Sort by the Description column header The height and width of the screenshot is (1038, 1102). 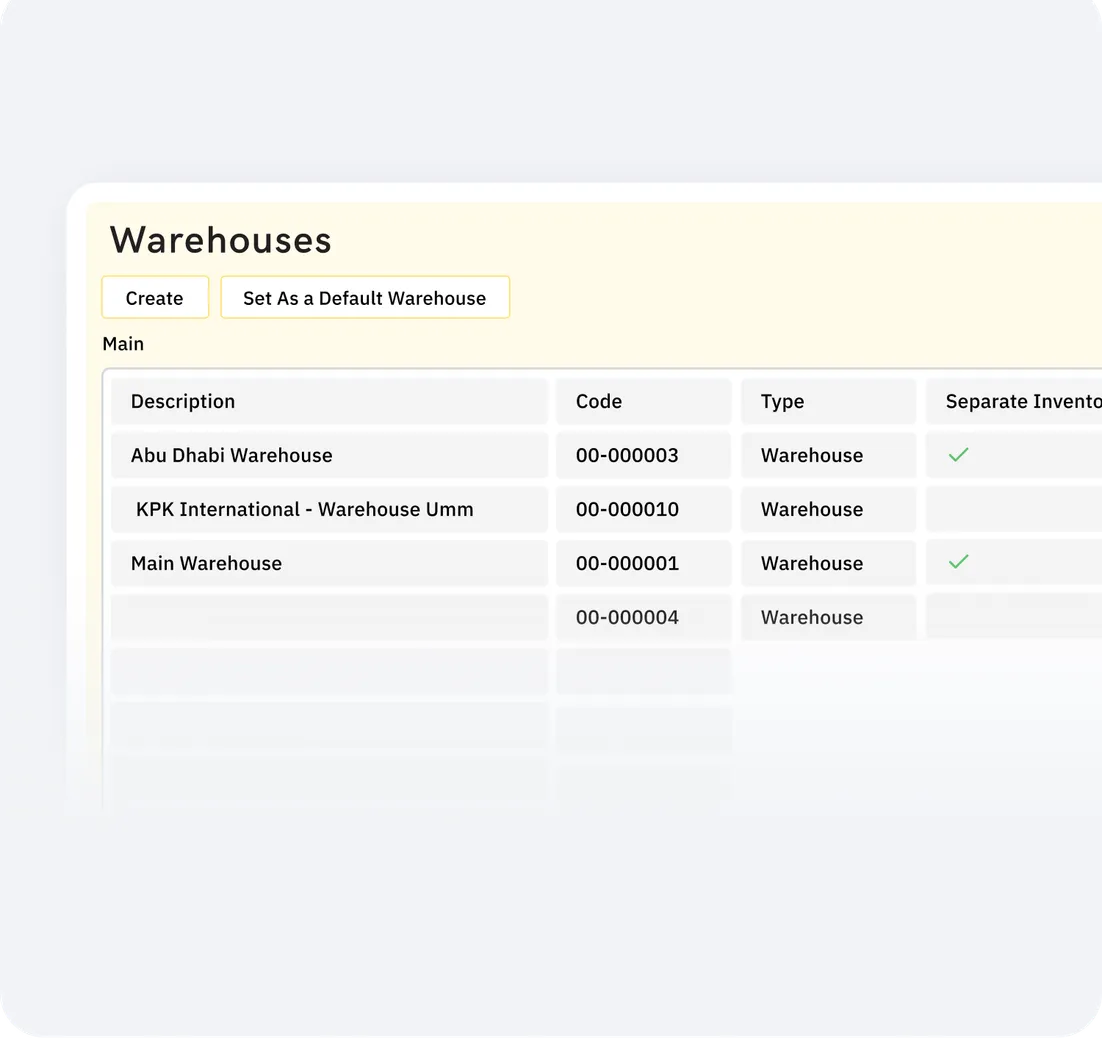(183, 401)
